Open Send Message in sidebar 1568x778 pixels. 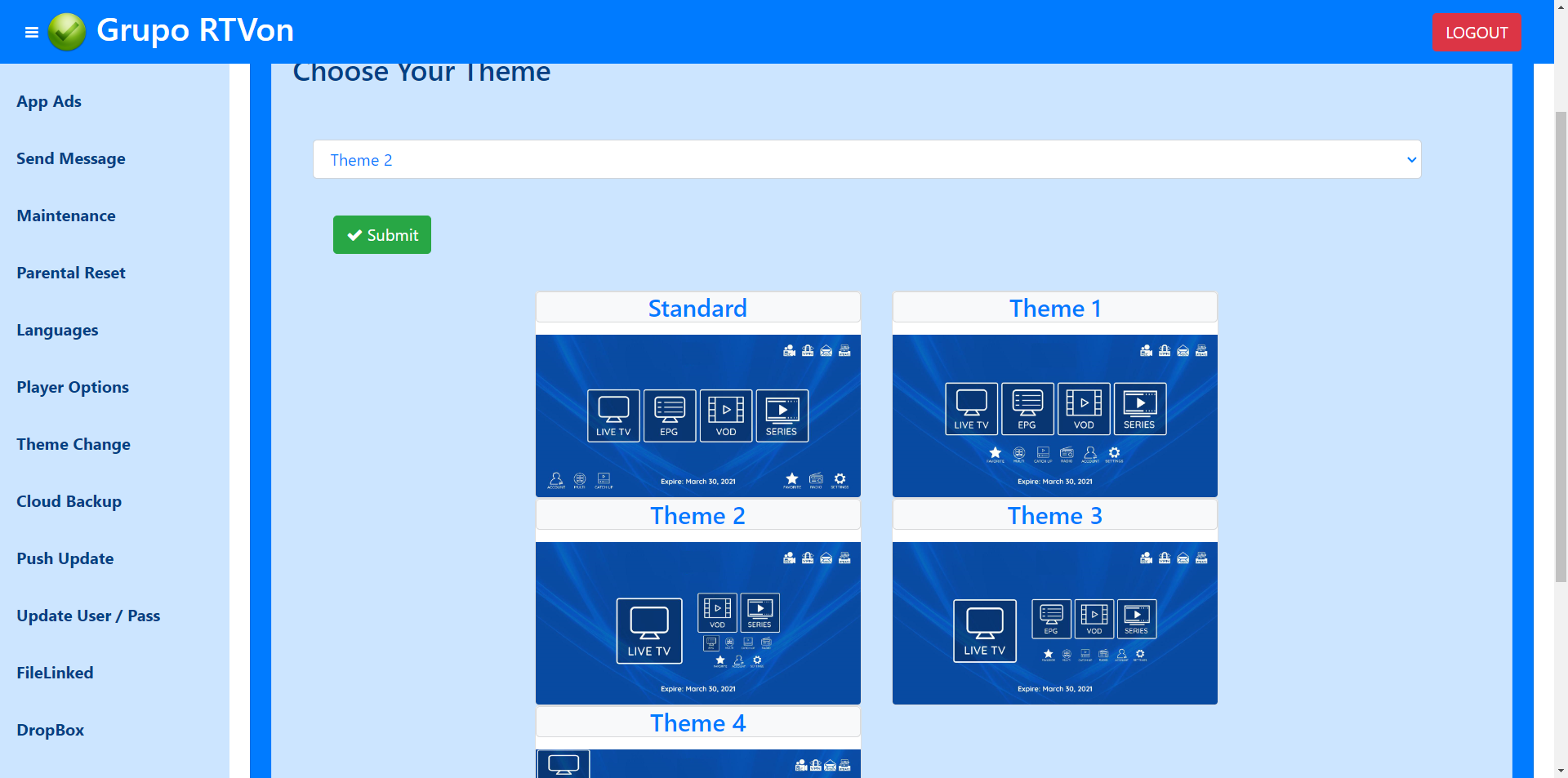pyautogui.click(x=71, y=158)
